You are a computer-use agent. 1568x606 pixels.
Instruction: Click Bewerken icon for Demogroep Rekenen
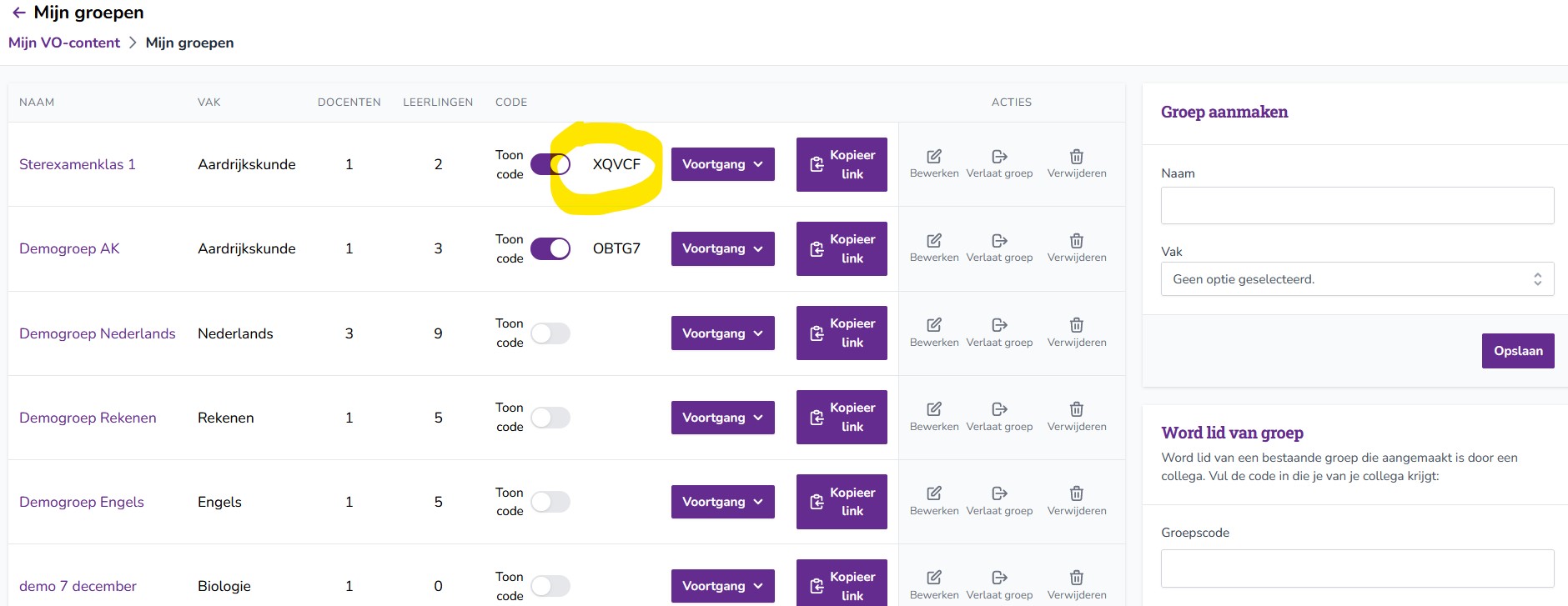[x=934, y=409]
